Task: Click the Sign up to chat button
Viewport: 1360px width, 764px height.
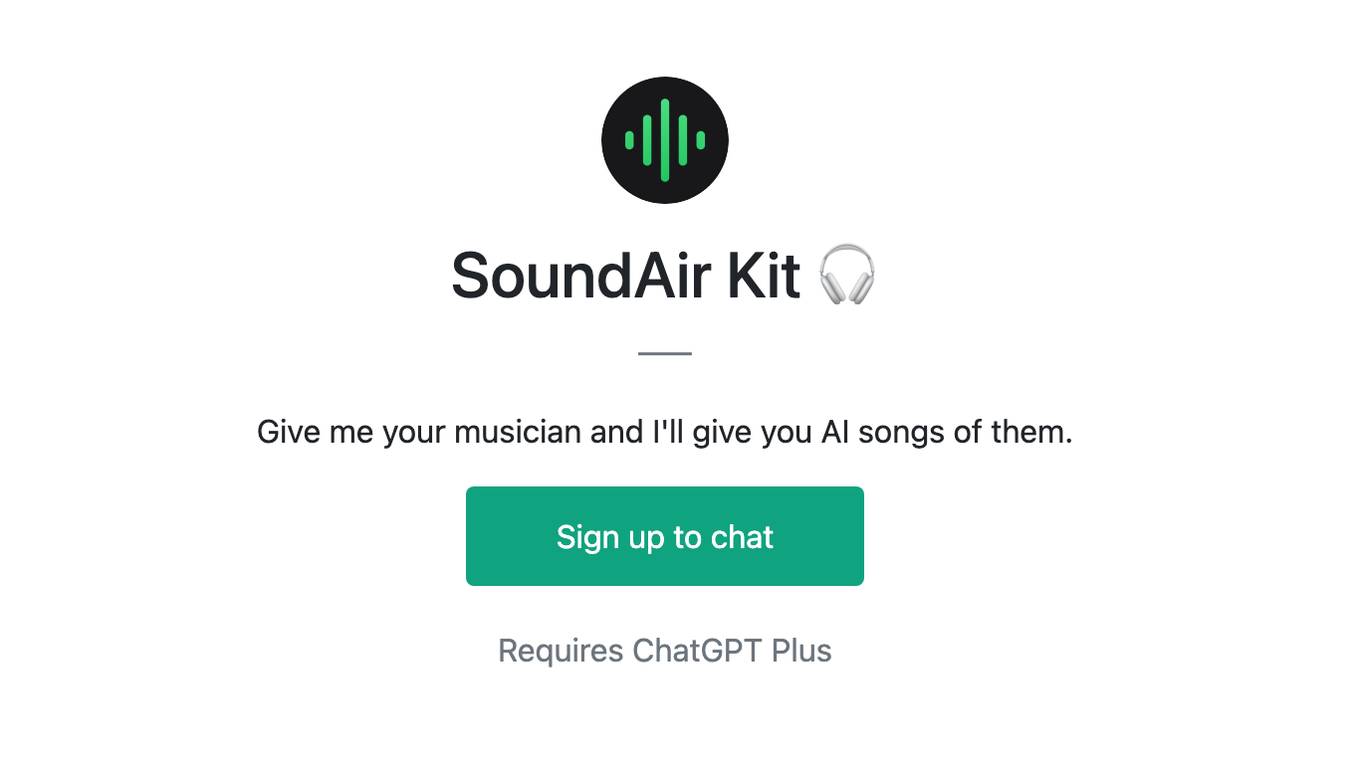Action: tap(665, 536)
